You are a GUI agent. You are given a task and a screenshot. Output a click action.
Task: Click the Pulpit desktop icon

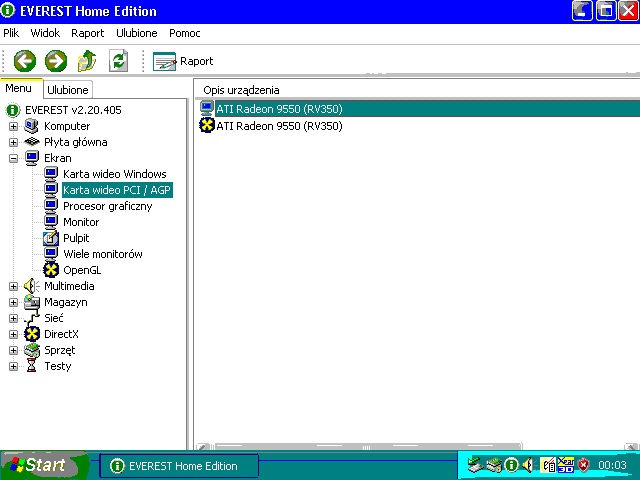[x=51, y=238]
